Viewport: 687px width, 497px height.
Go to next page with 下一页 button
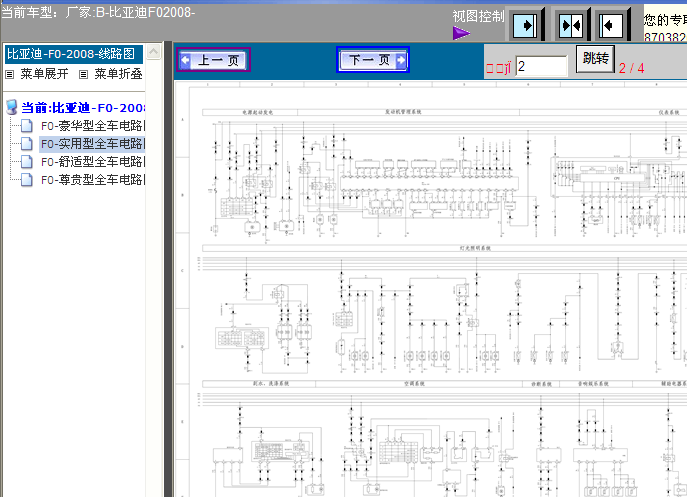pyautogui.click(x=373, y=60)
